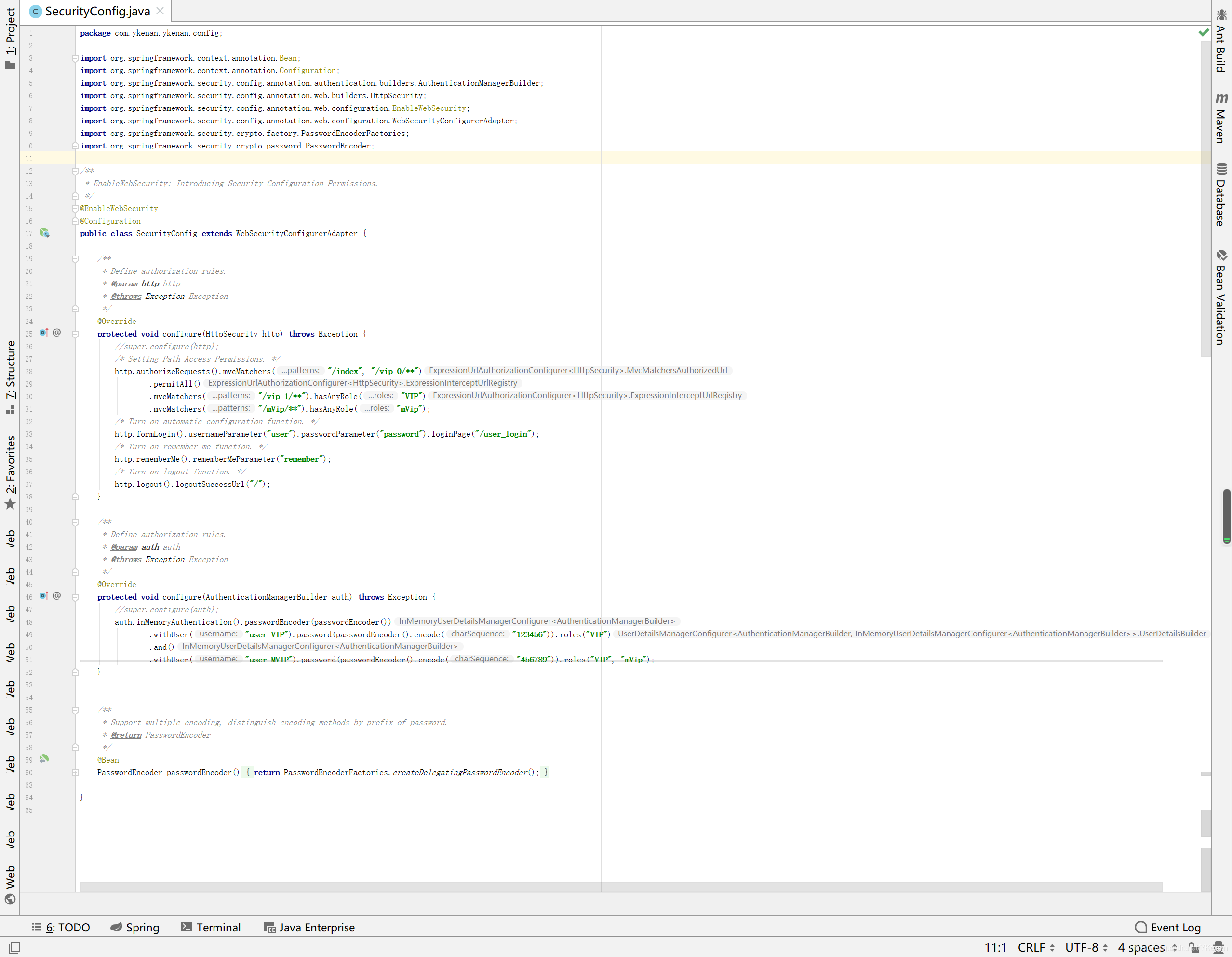Click the Spring bean gutter icon on line 59

point(44,759)
